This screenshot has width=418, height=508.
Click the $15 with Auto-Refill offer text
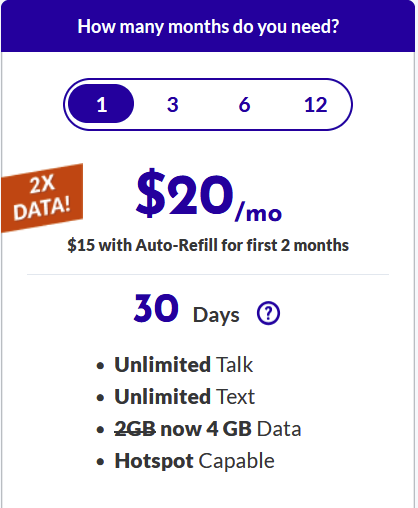[x=208, y=245]
